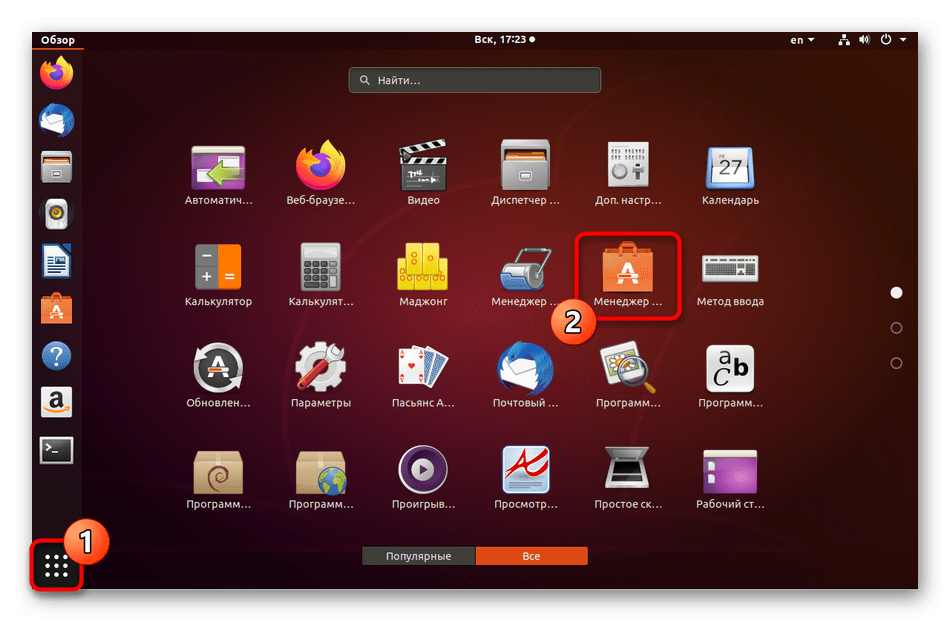The width and height of the screenshot is (950, 622).
Task: Click Обзор activities button
Action: 58,40
